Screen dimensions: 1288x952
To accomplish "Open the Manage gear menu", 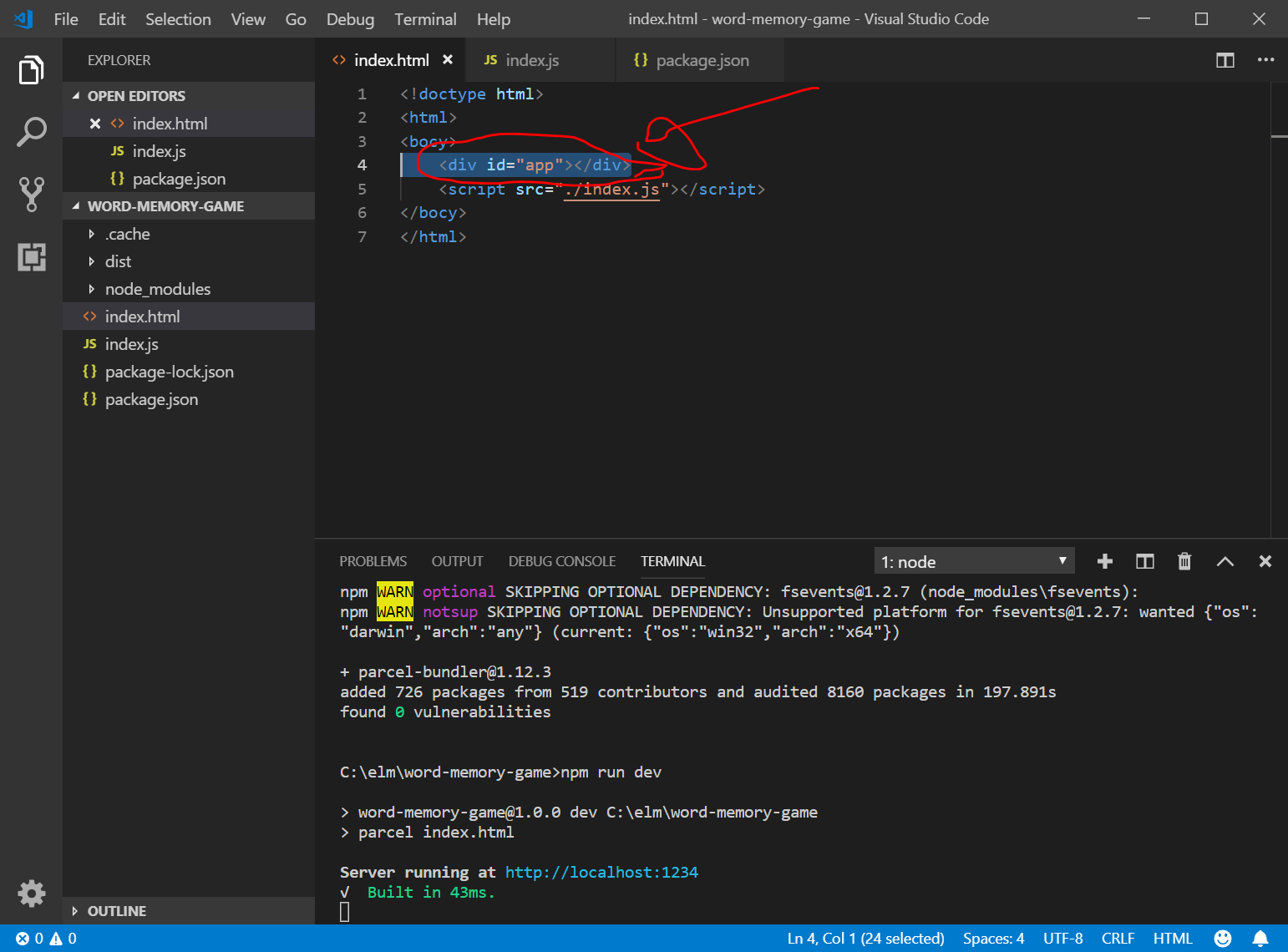I will pos(31,894).
